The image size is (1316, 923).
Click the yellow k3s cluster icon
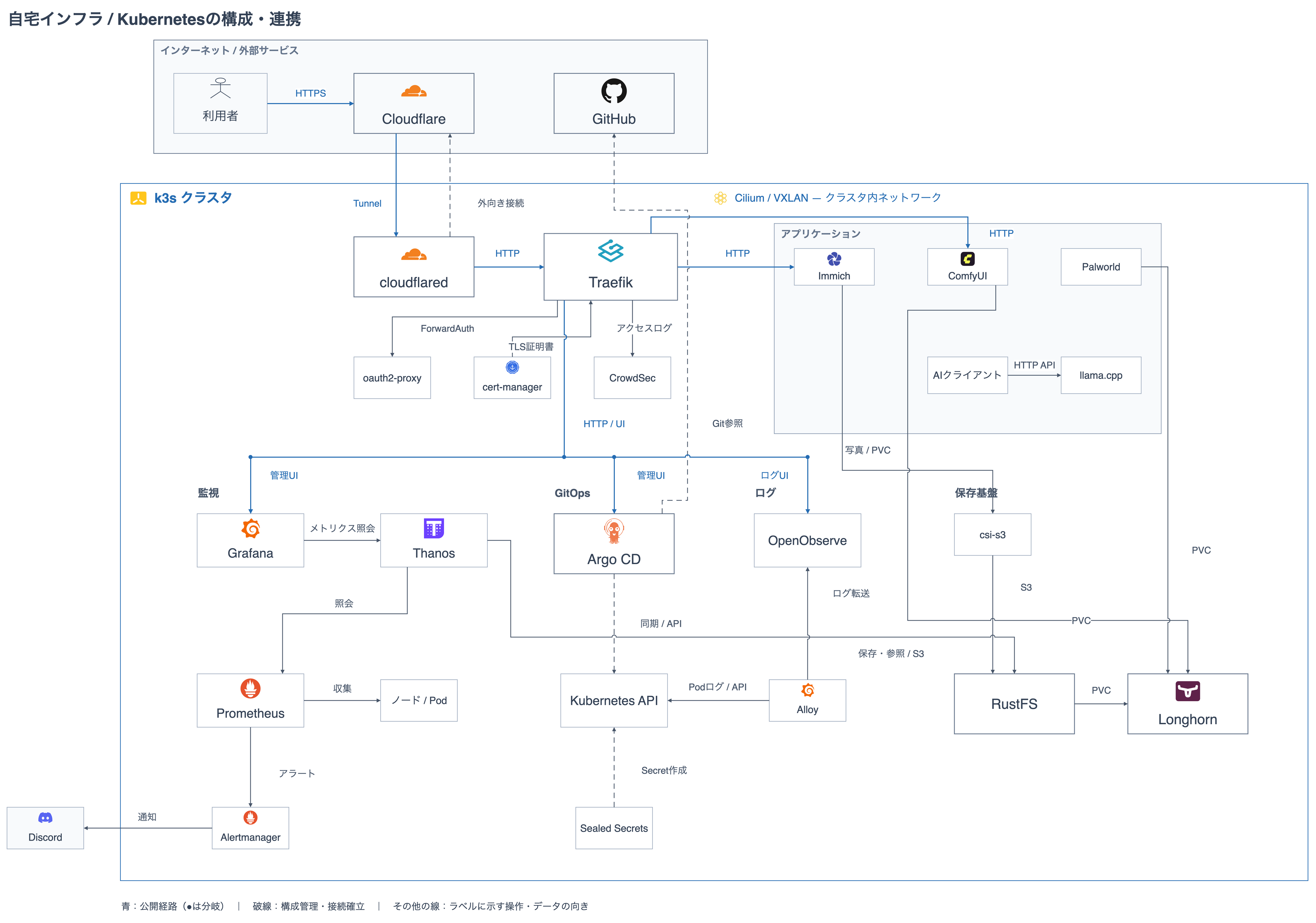pyautogui.click(x=138, y=198)
